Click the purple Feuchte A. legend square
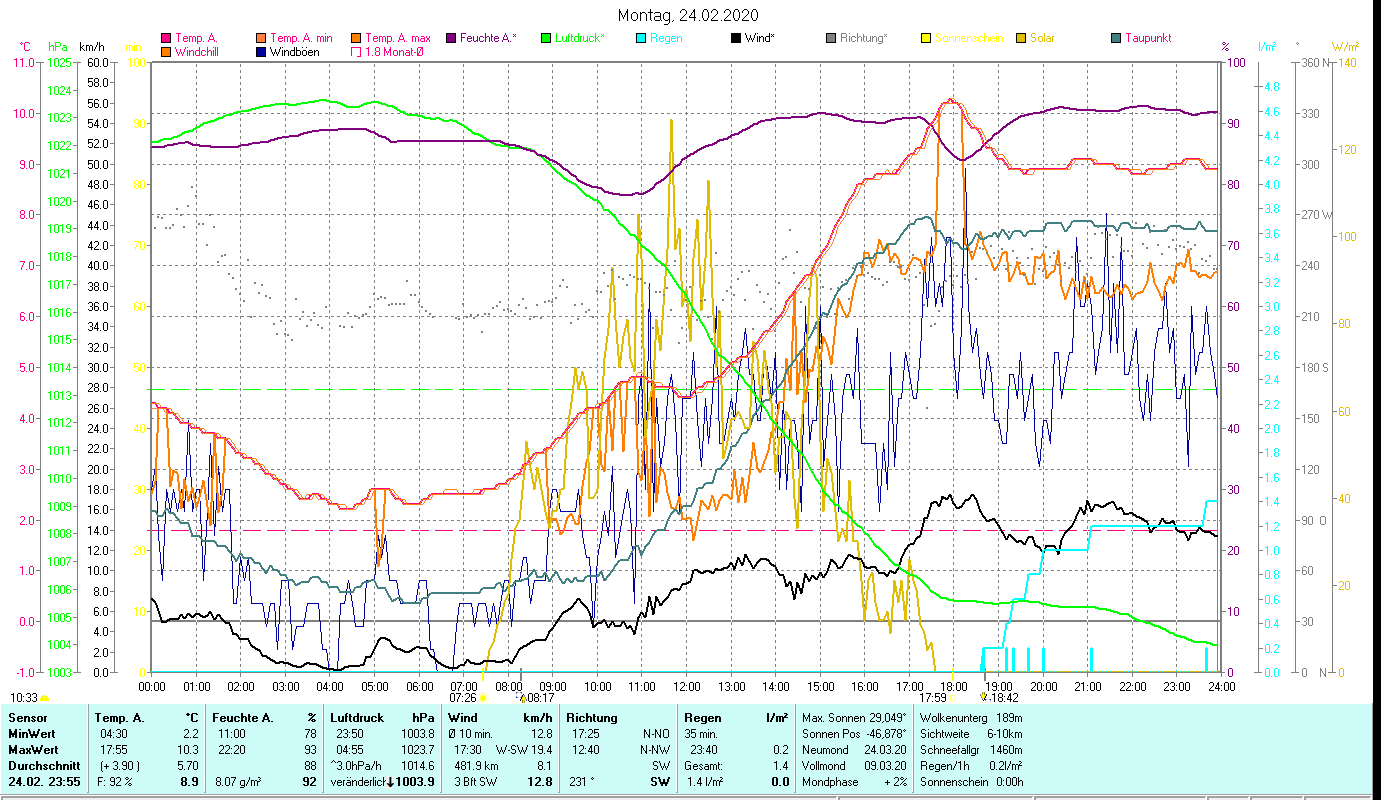1381x800 pixels. [x=451, y=38]
